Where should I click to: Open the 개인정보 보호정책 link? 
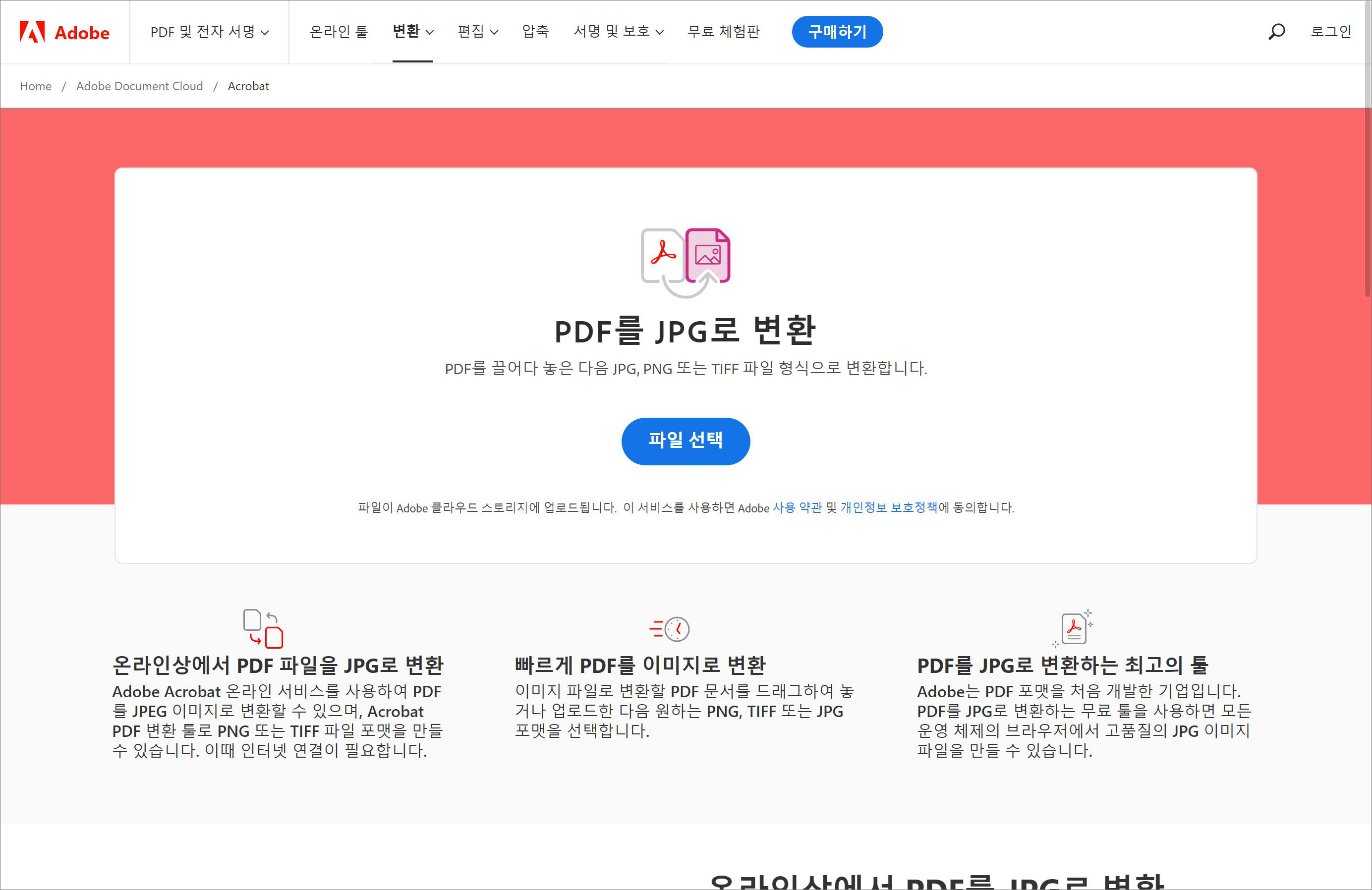point(888,507)
